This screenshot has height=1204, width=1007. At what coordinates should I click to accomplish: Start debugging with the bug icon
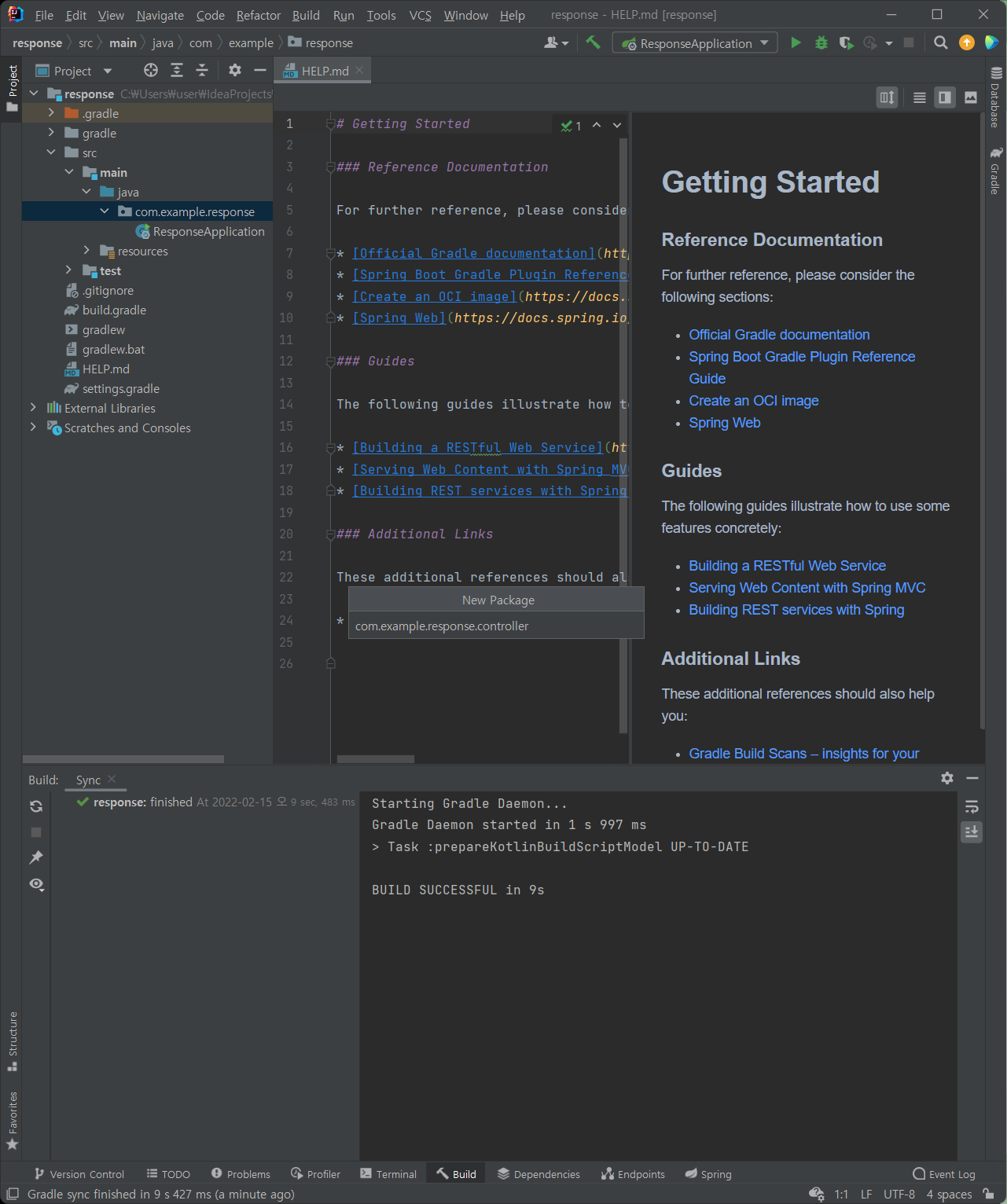[821, 42]
